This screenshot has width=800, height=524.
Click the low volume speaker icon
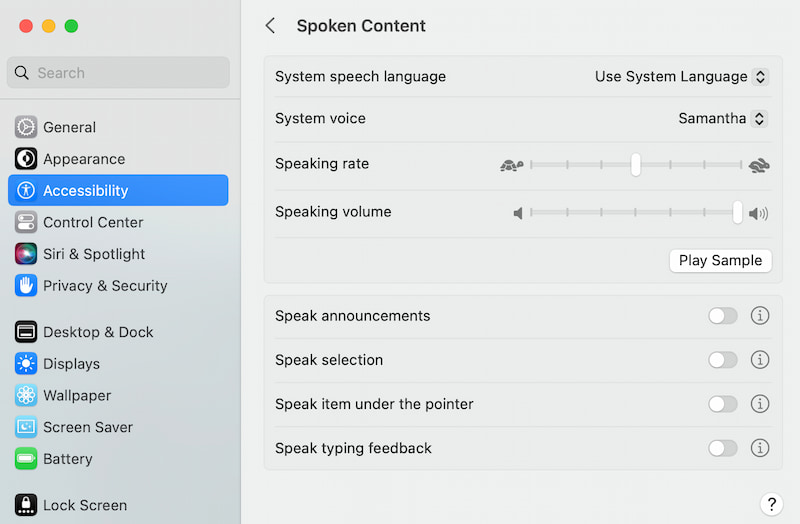pos(518,213)
